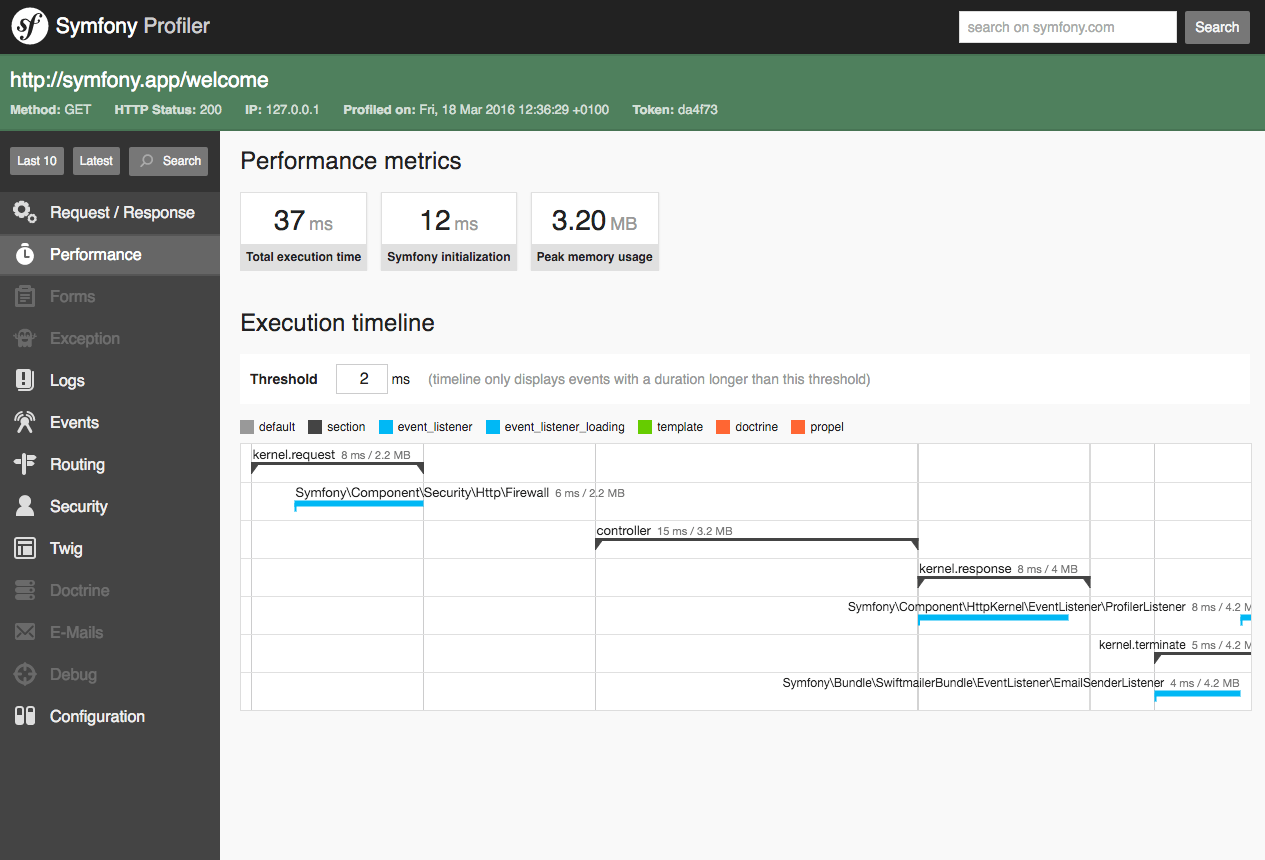The width and height of the screenshot is (1265, 860).
Task: Select the Routing panel
Action: click(78, 464)
